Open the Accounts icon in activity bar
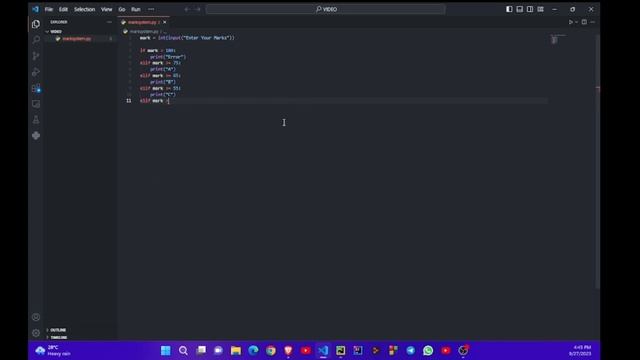The height and width of the screenshot is (360, 640). (36, 317)
